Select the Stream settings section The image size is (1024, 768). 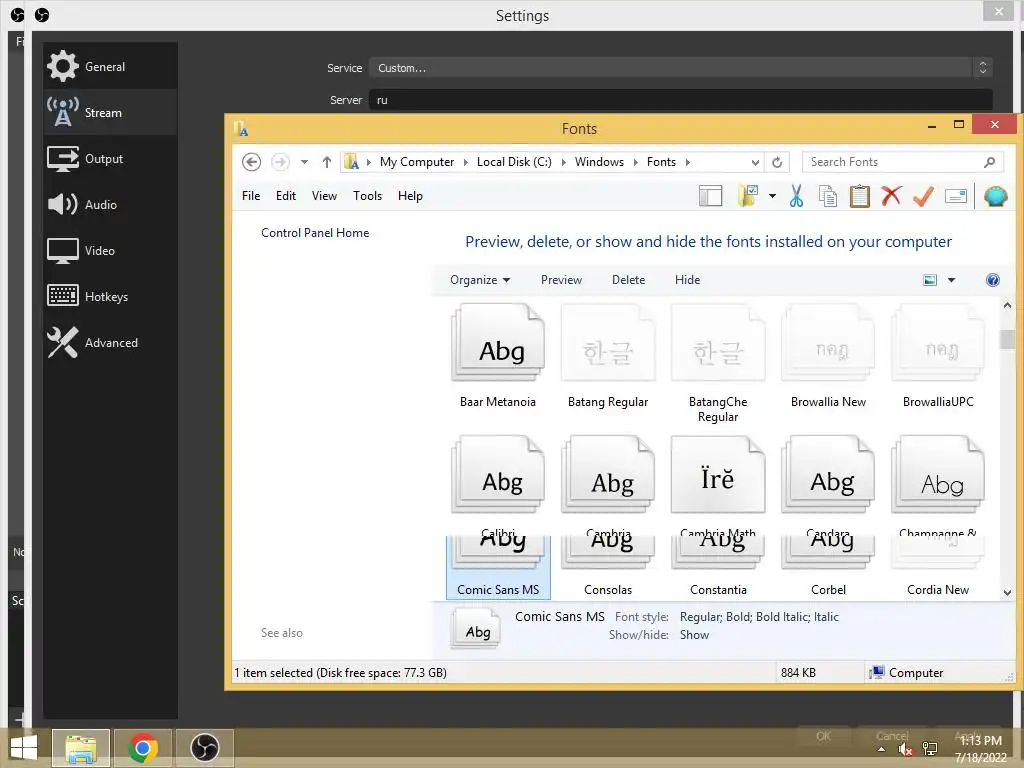110,112
